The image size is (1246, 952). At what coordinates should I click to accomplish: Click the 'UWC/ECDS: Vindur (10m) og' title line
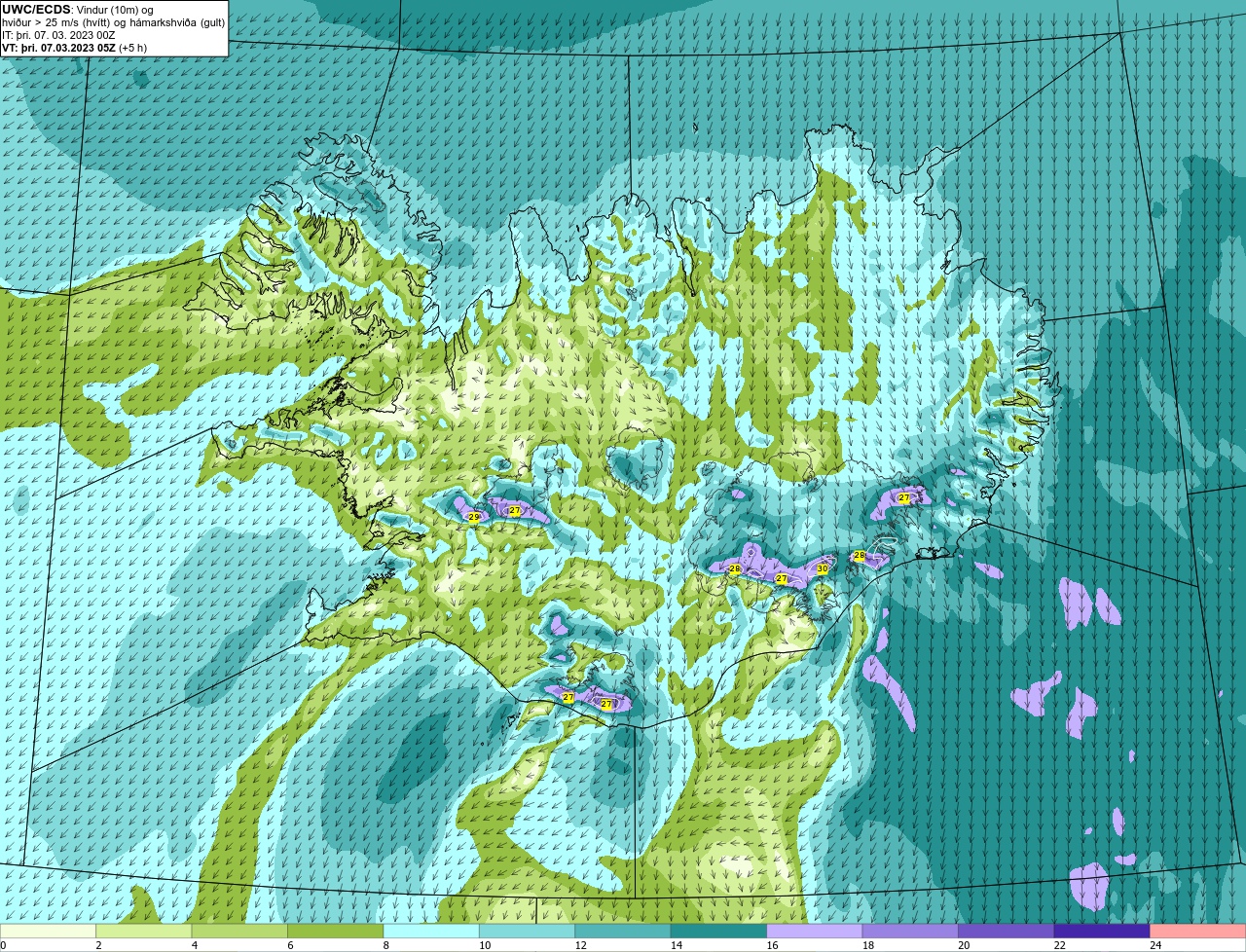[78, 10]
